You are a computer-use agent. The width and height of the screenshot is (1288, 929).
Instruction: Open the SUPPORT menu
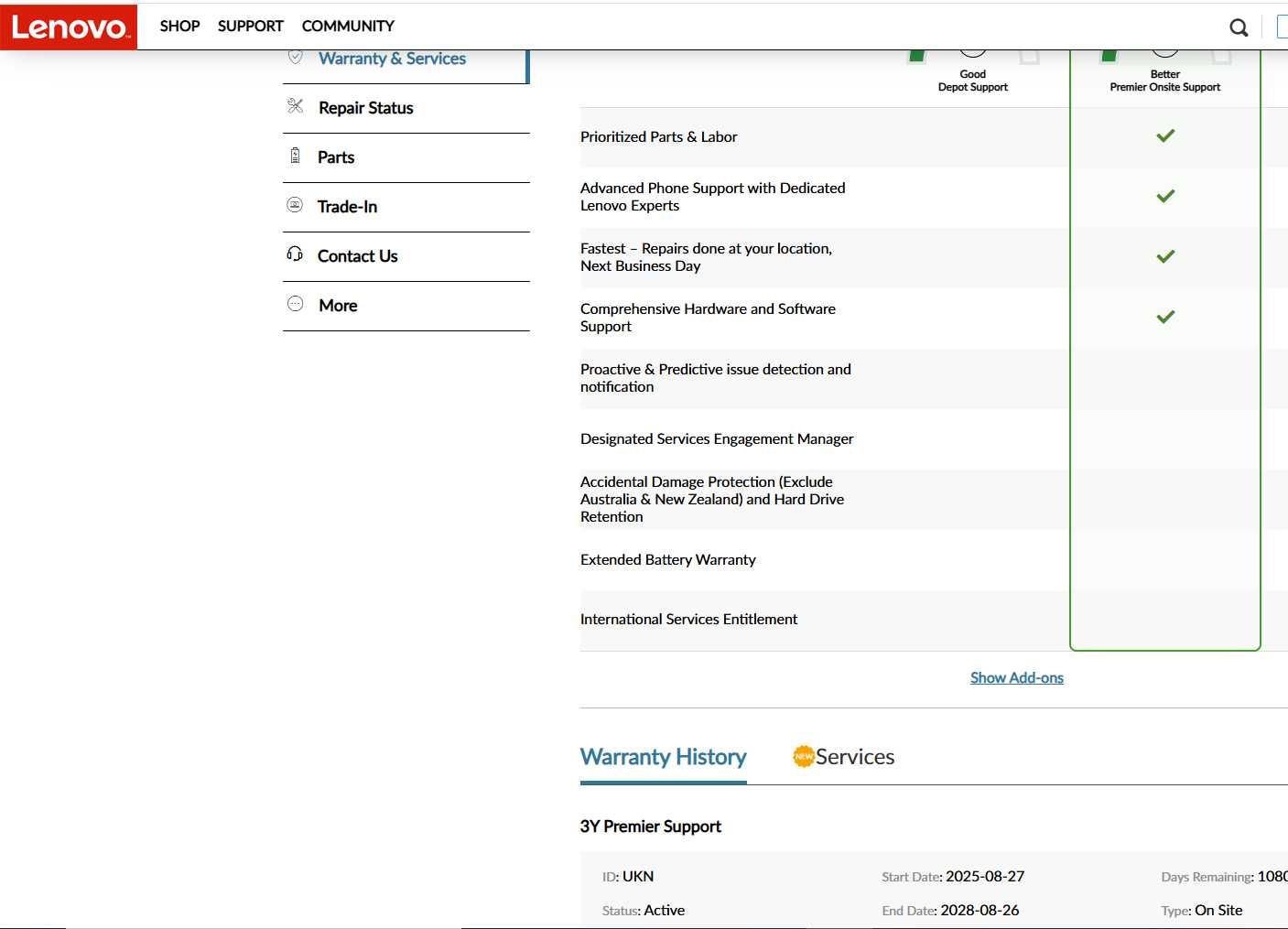tap(251, 27)
